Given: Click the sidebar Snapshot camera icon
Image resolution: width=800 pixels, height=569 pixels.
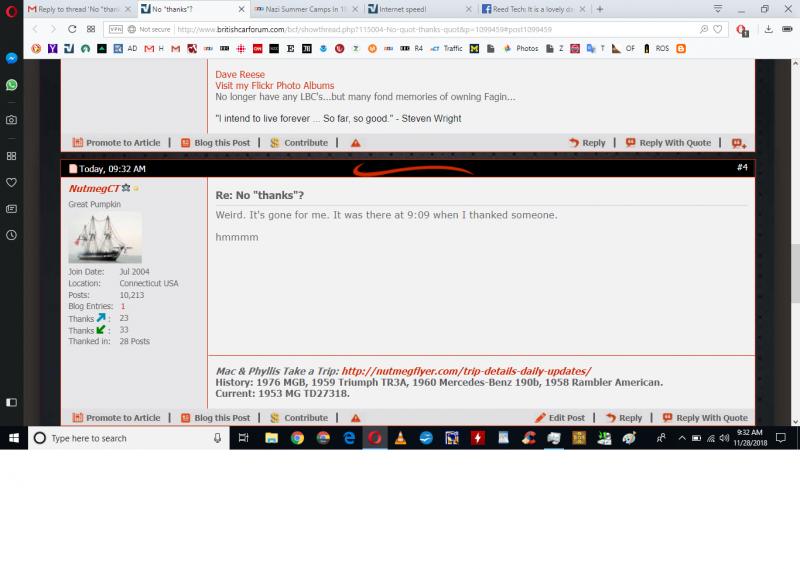Looking at the screenshot, I should coord(11,120).
